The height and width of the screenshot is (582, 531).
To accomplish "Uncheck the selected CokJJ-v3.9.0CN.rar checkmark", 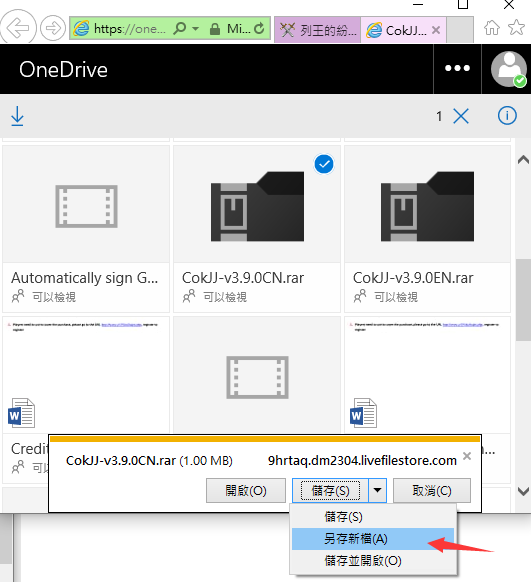I will 324,164.
